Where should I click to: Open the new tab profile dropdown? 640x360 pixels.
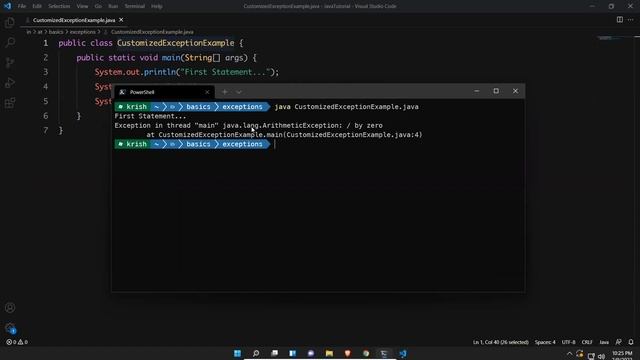point(239,92)
